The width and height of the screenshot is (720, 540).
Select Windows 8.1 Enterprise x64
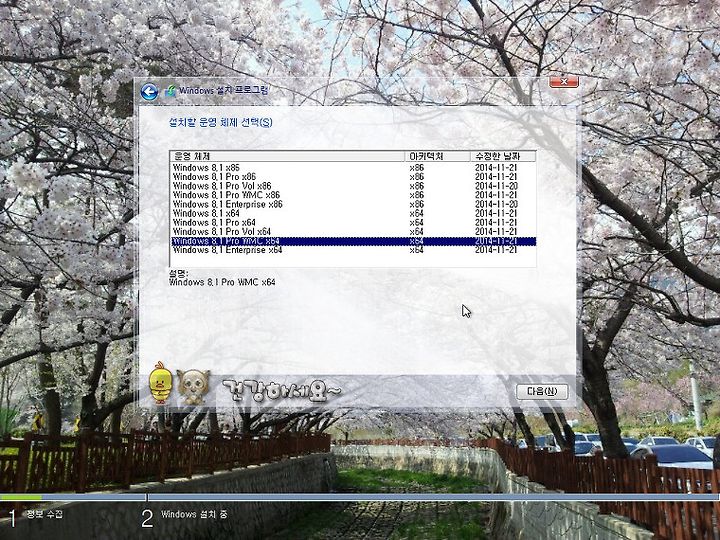pos(353,250)
